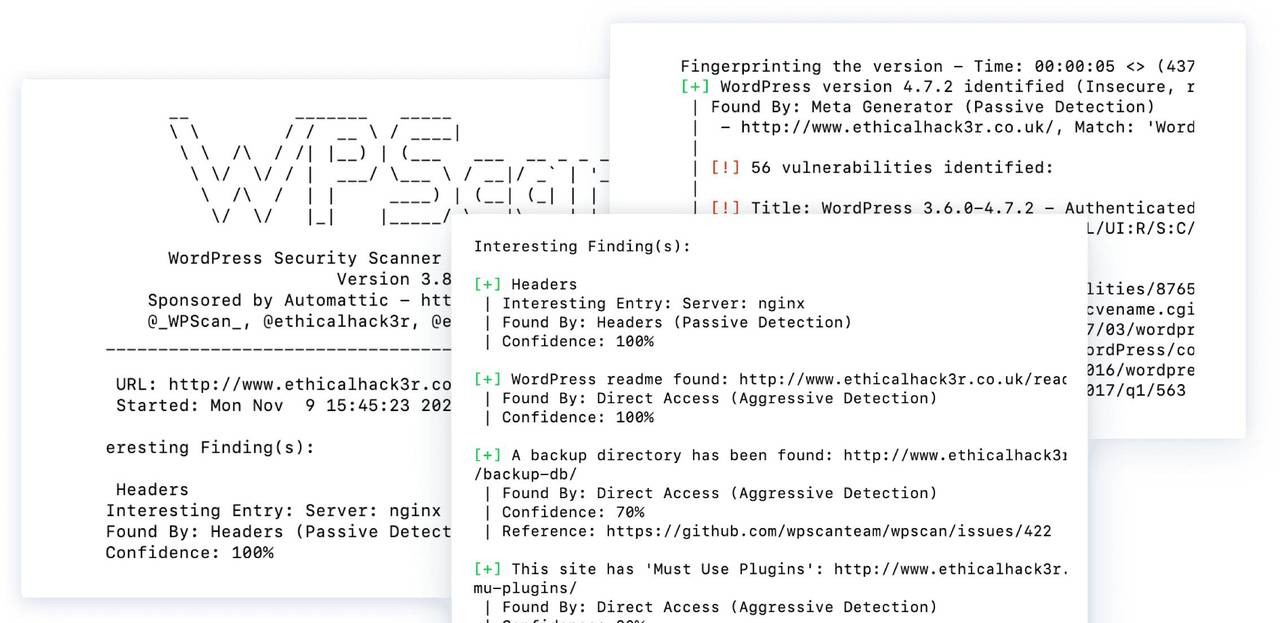Select the '@_WPScan_, @ethicalhack3r' credits line

(300, 321)
